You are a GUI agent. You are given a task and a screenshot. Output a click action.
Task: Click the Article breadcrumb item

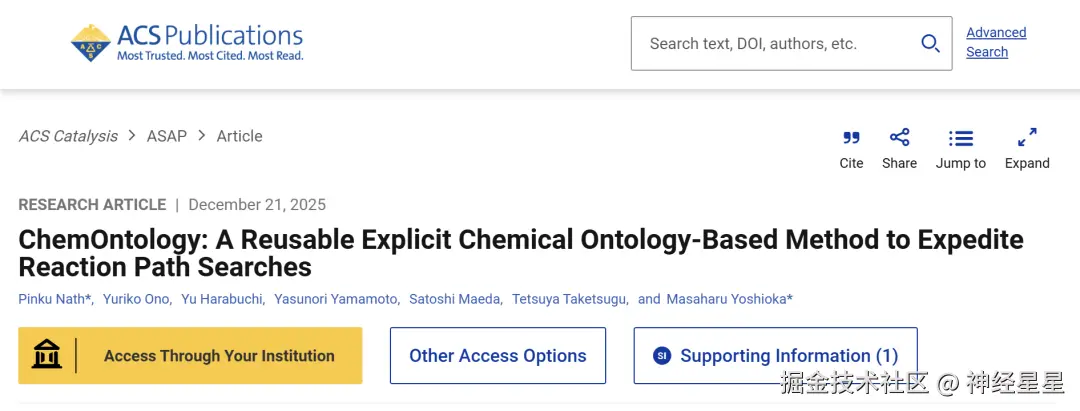[x=239, y=136]
